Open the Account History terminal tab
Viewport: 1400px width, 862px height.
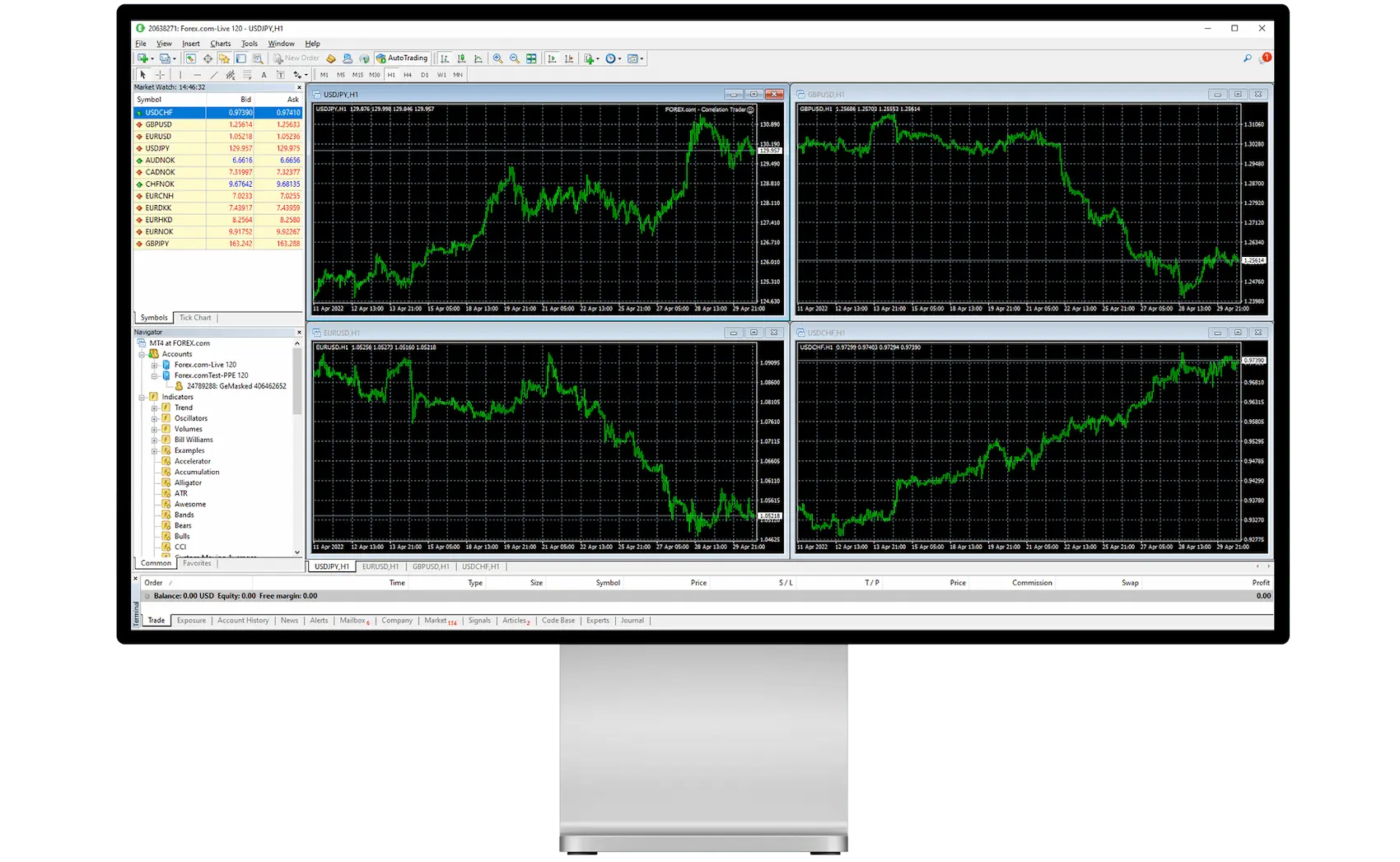[x=243, y=621]
